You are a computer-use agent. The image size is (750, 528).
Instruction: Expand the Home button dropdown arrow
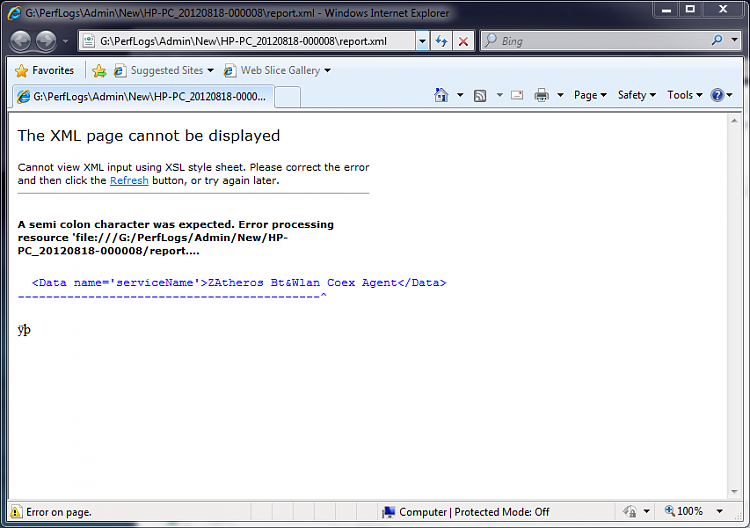click(460, 95)
